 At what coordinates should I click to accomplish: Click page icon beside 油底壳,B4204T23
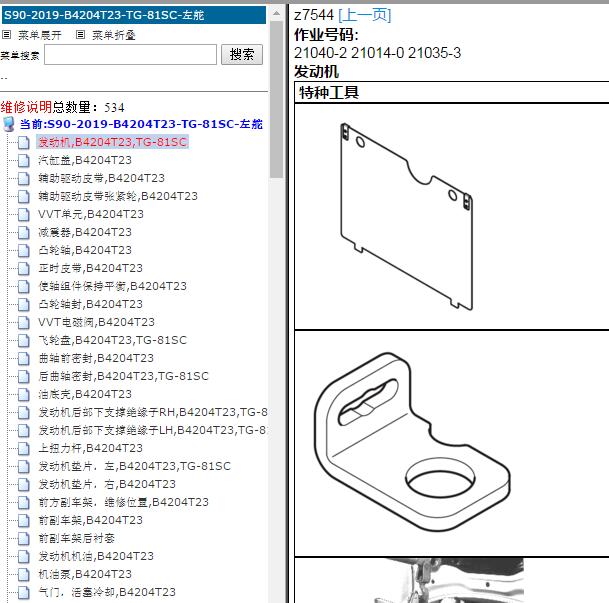pyautogui.click(x=24, y=394)
